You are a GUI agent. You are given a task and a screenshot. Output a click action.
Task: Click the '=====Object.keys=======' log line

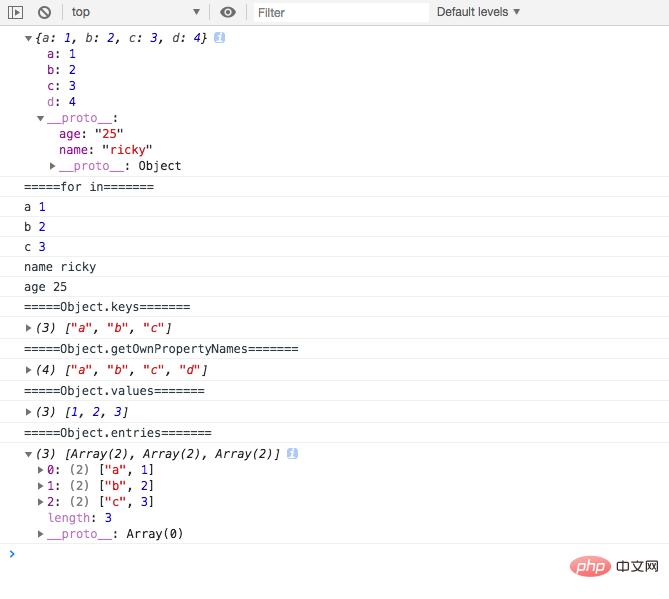(107, 307)
